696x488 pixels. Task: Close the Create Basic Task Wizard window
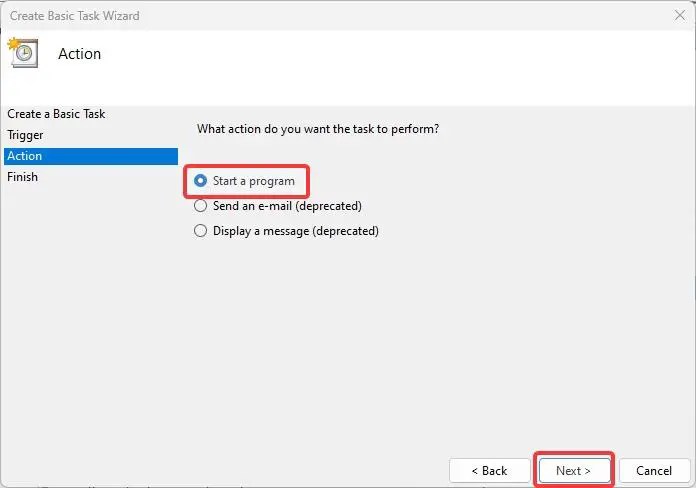[679, 16]
